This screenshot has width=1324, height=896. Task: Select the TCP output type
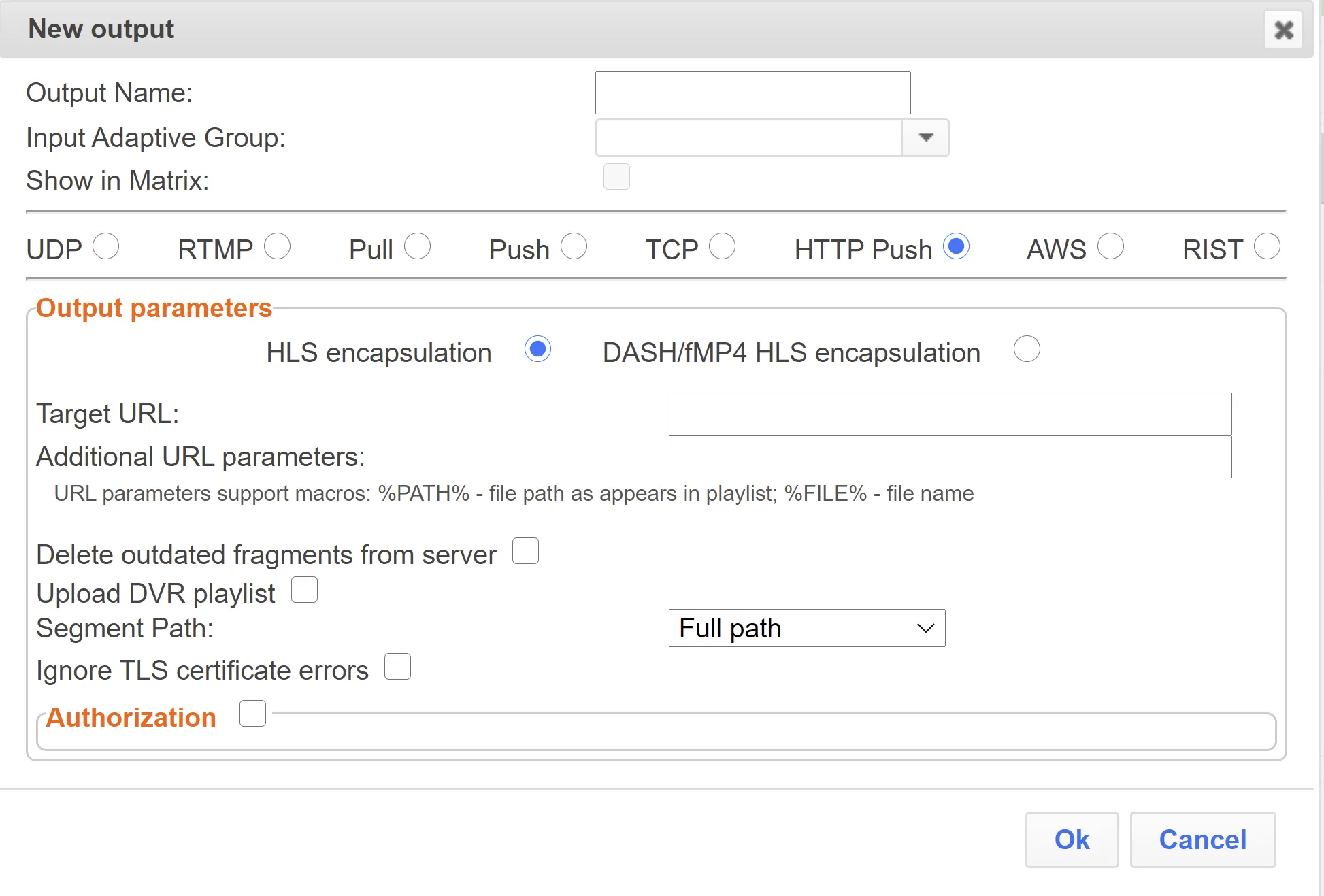(723, 246)
